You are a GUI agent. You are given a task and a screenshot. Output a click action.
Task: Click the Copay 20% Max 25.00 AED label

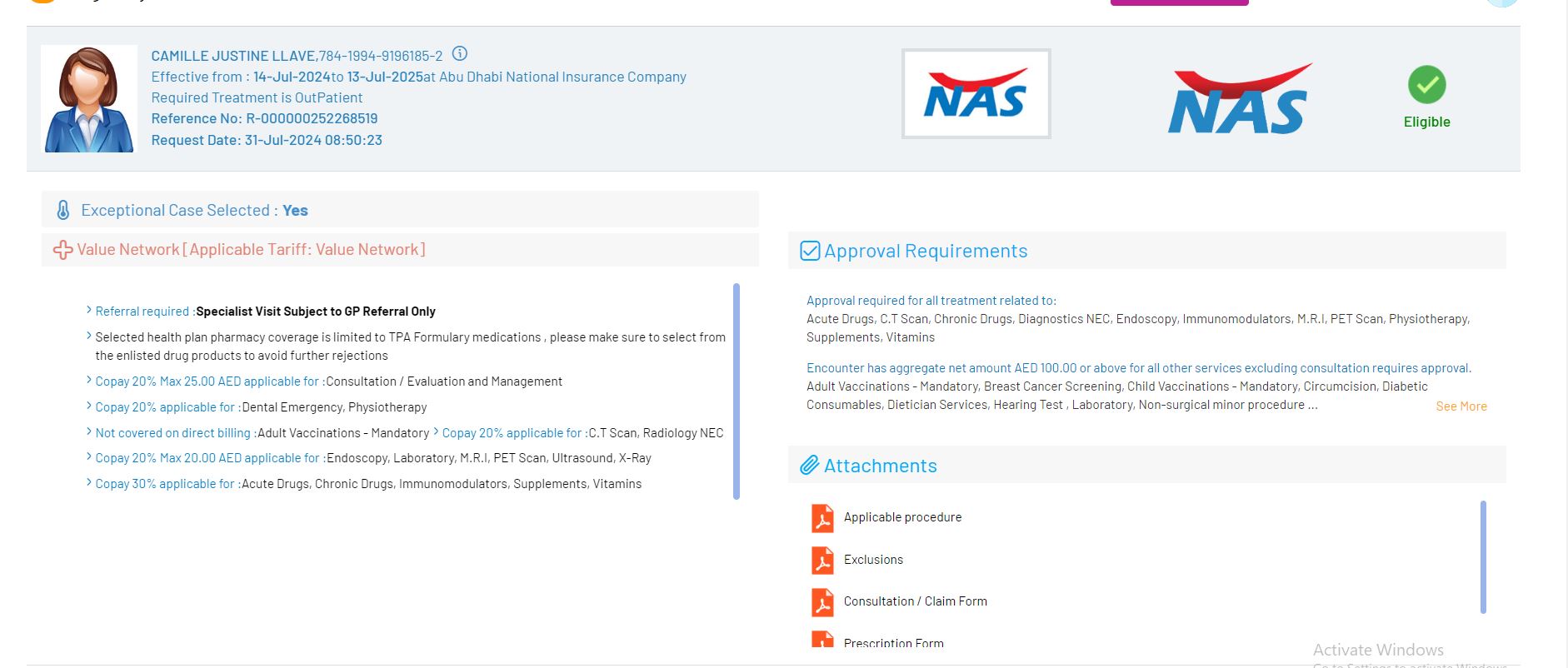pyautogui.click(x=210, y=381)
